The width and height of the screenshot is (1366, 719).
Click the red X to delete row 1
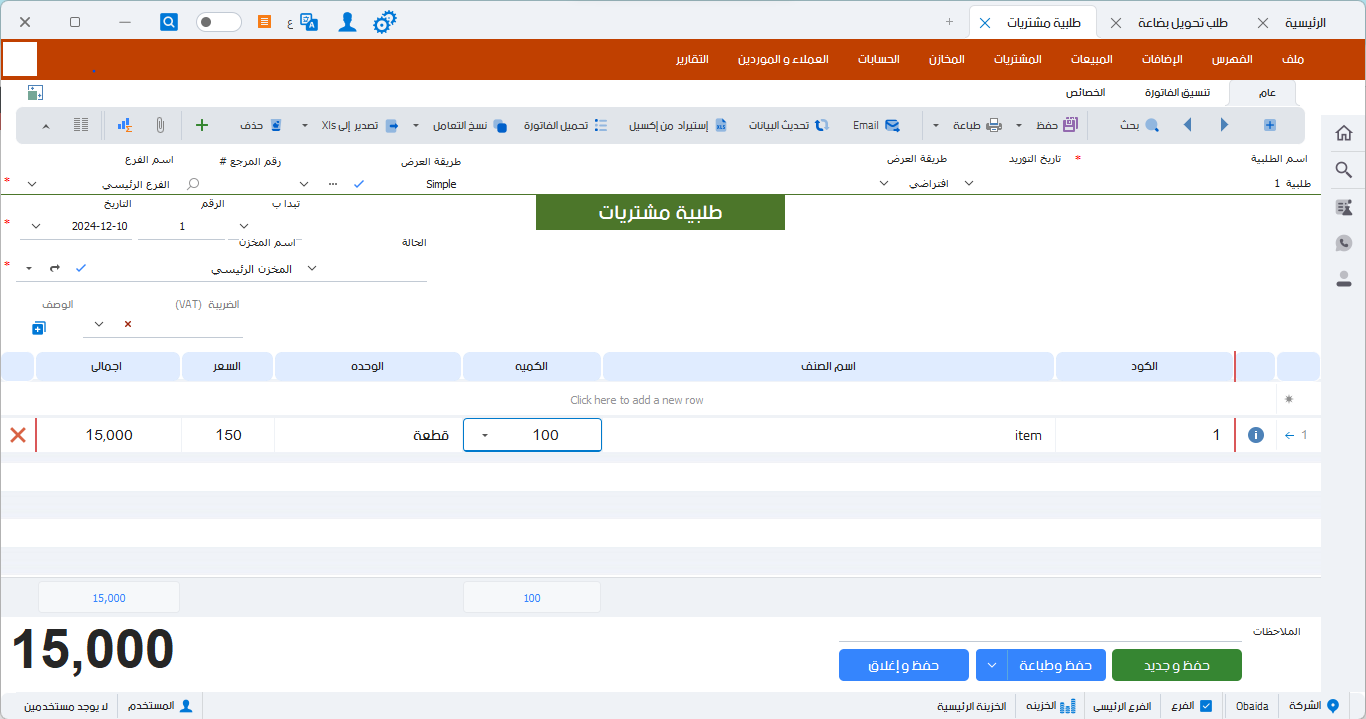pyautogui.click(x=18, y=435)
